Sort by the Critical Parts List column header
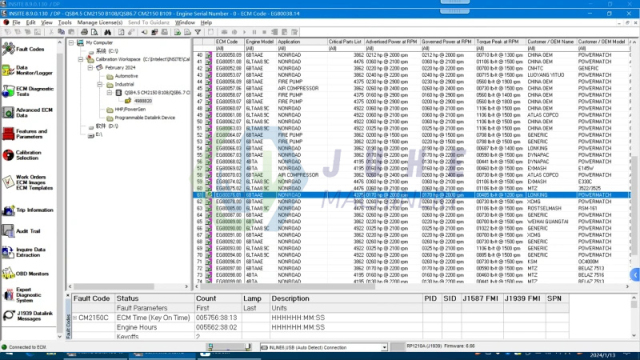Image resolution: width=640 pixels, height=360 pixels. [x=345, y=42]
